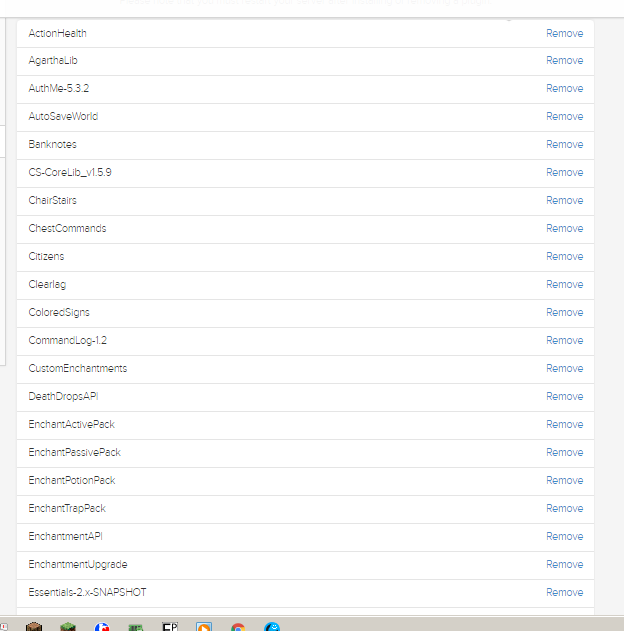Remove the Citizens plugin
Image resolution: width=624 pixels, height=631 pixels.
tap(564, 256)
